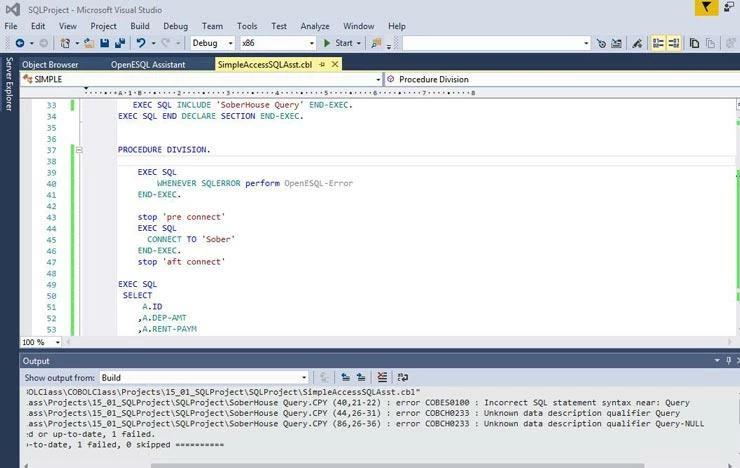Screen dimensions: 740x468
Task: Toggle the second highlighted uncomment-lines toolbar button
Action: [x=673, y=43]
